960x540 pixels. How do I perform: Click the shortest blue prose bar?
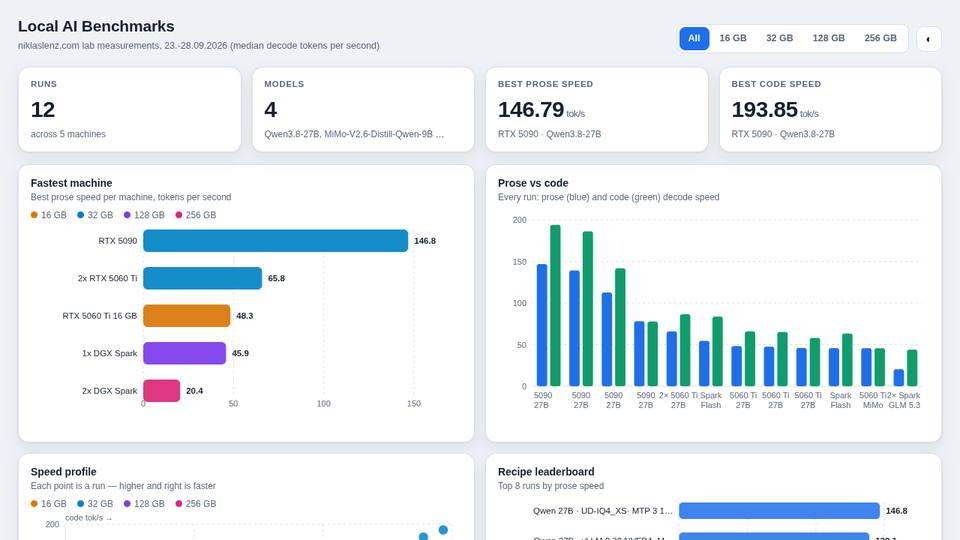899,377
